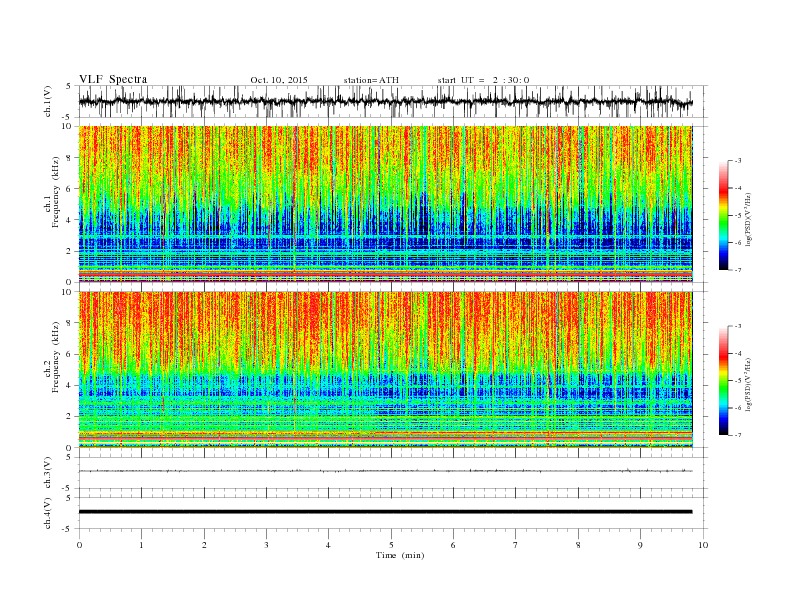This screenshot has width=792, height=612.
Task: Click the "ch.4(V)" axis label
Action: [x=48, y=513]
